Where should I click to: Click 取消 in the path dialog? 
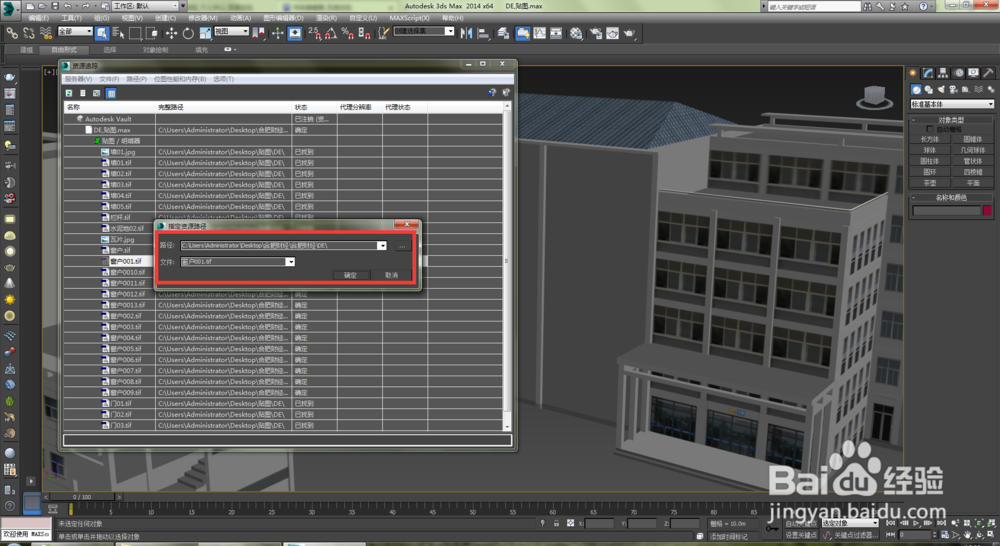tap(391, 276)
